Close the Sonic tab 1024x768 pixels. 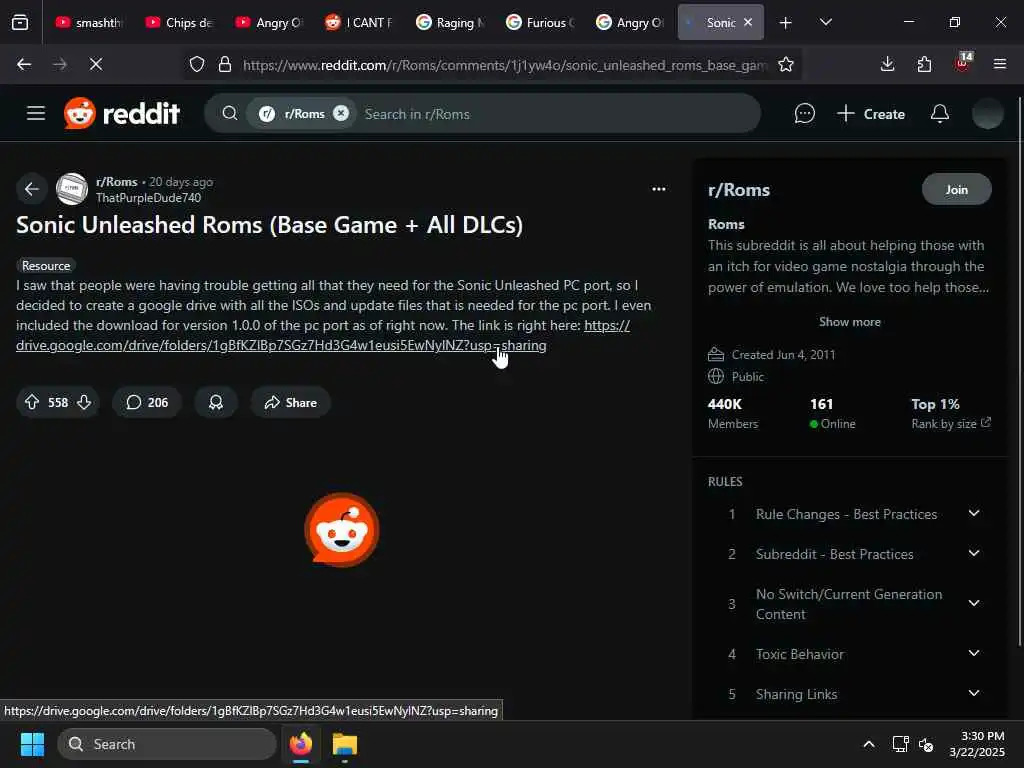(748, 22)
